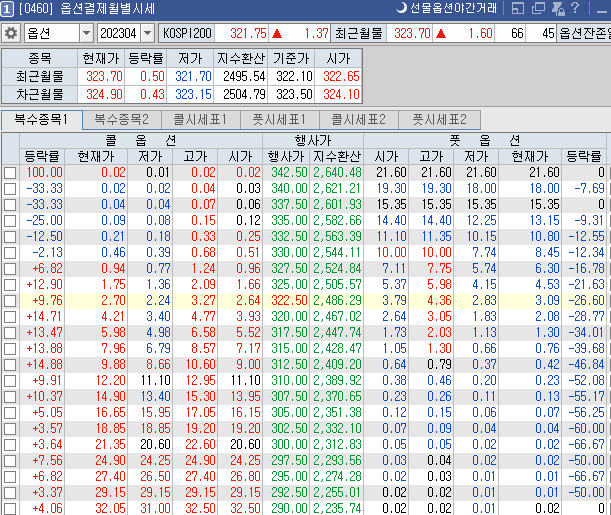Click the red up arrow beside 최근월물 price
The image size is (611, 515).
[x=441, y=34]
